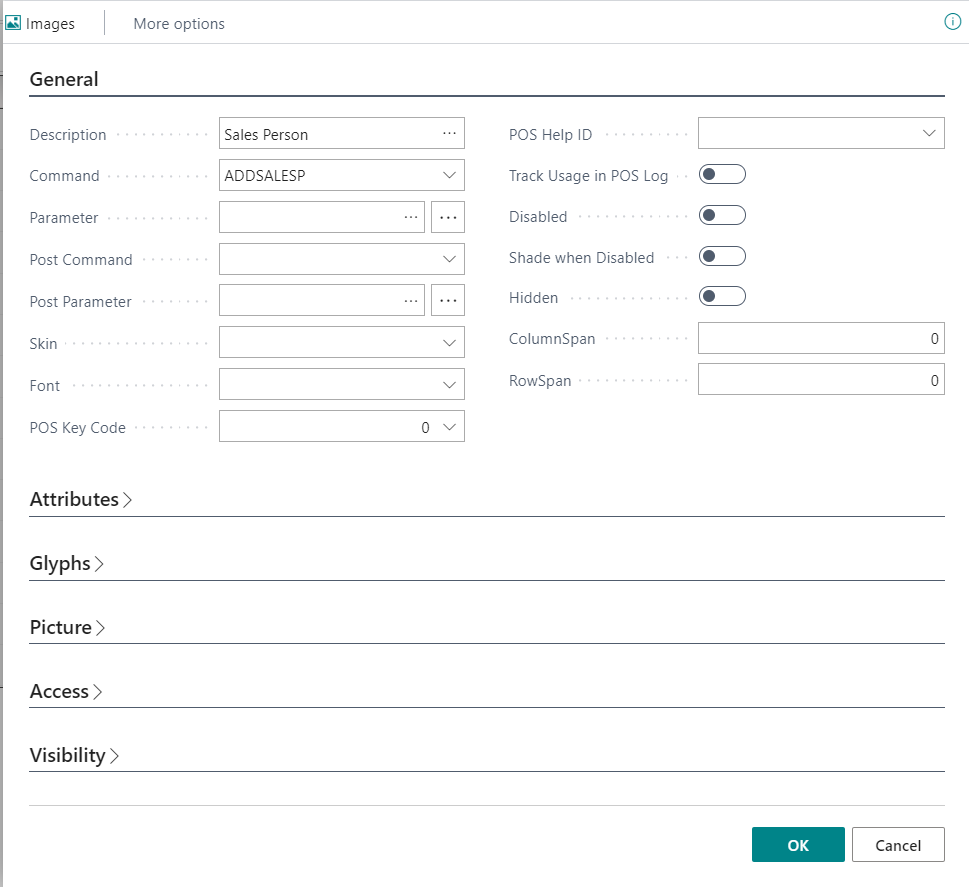Click into the ColumnSpan input field
This screenshot has width=969, height=887.
[820, 338]
